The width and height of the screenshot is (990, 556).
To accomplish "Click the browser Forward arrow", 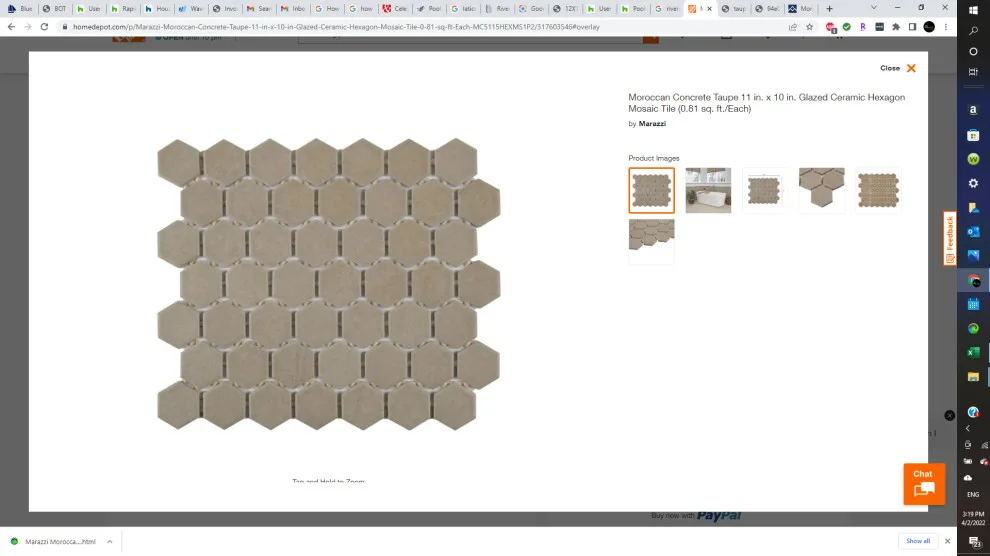I will pos(28,27).
